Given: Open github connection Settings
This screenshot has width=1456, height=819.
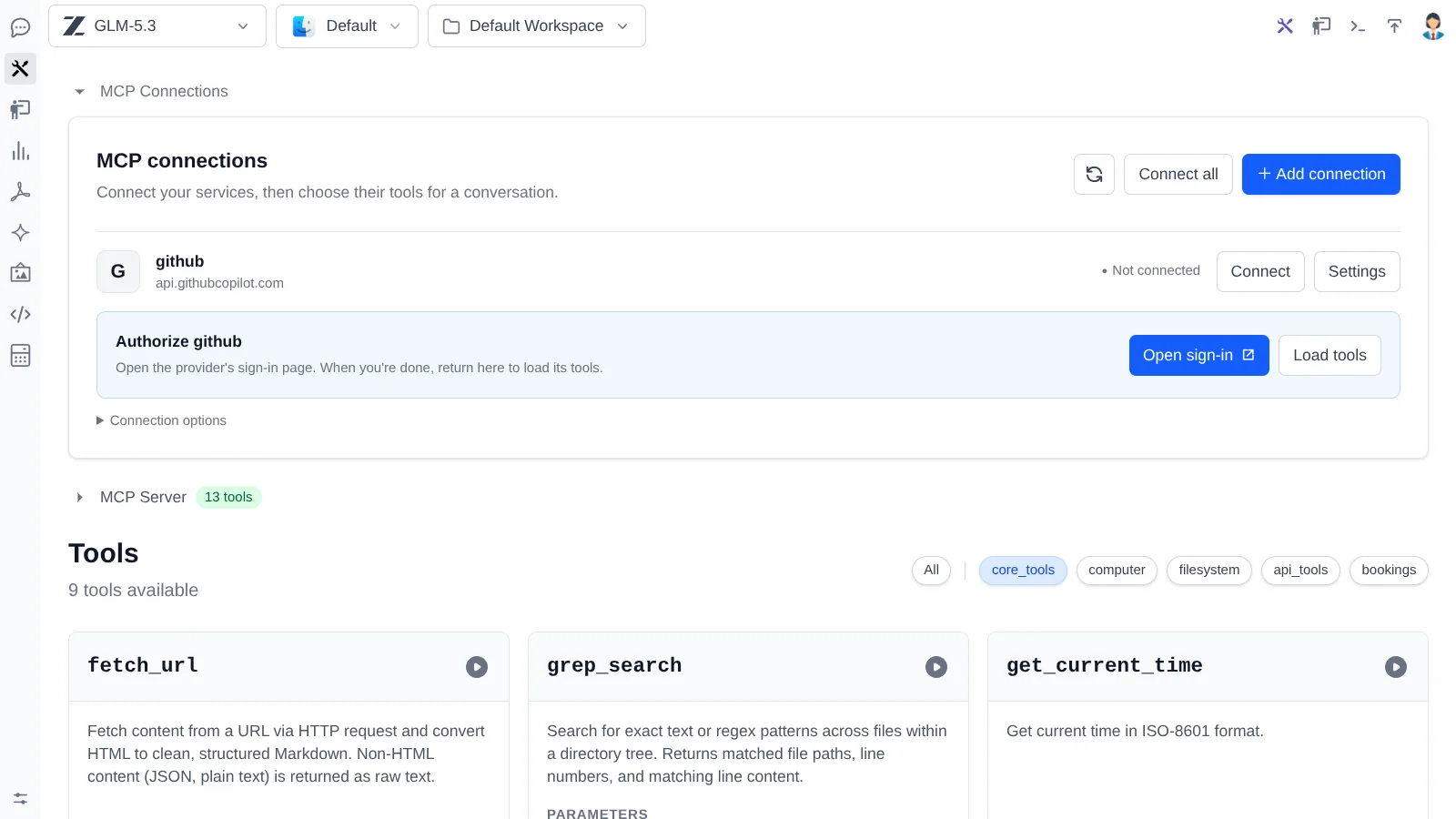Looking at the screenshot, I should 1357,271.
